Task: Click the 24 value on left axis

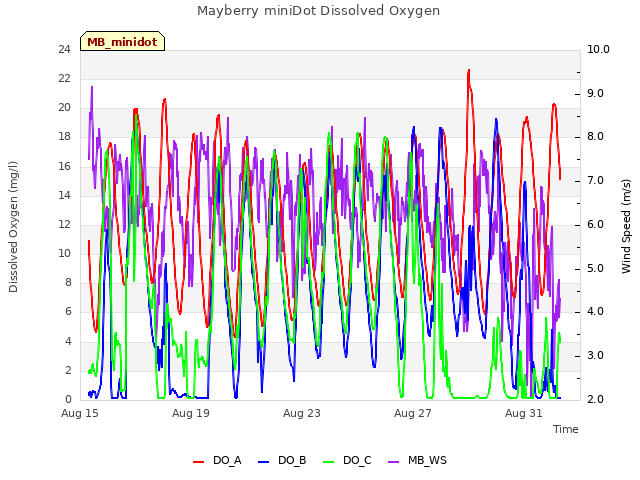Action: 64,49
